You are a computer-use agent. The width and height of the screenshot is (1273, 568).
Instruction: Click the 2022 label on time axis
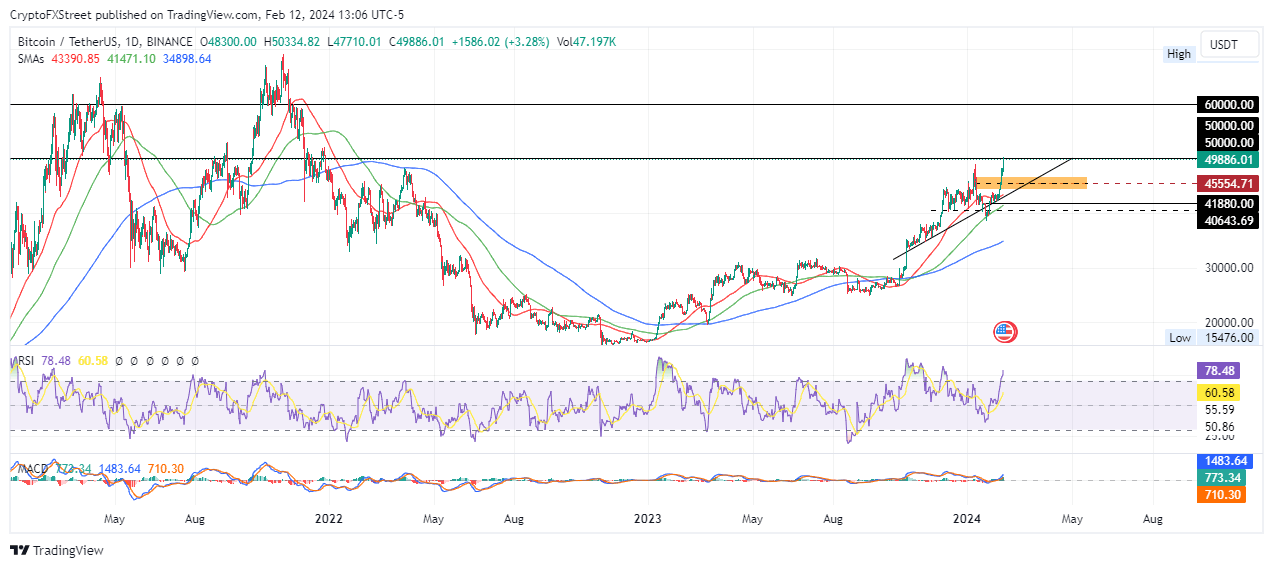tap(328, 519)
